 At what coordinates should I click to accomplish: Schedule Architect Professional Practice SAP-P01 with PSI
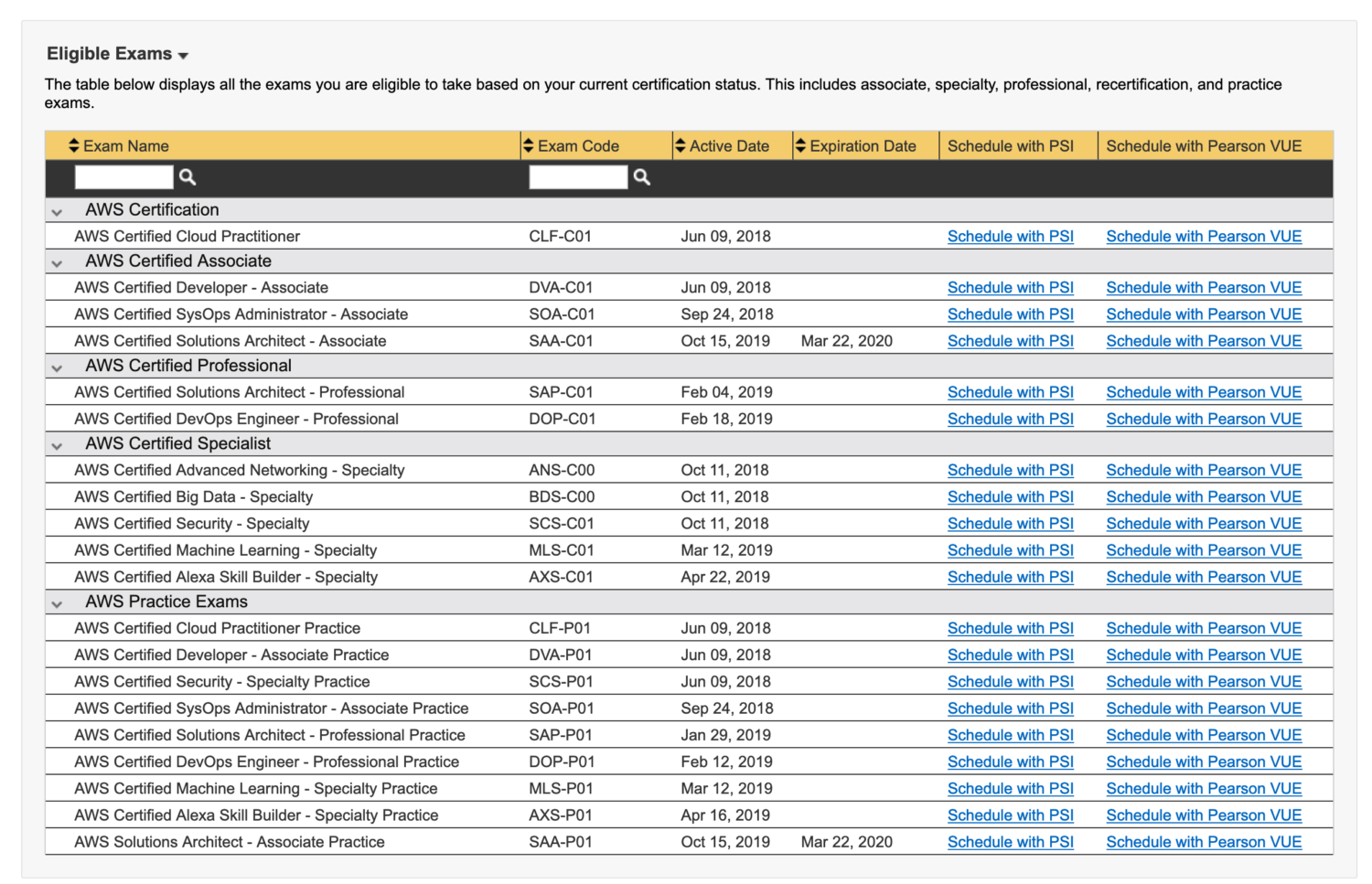(1011, 735)
